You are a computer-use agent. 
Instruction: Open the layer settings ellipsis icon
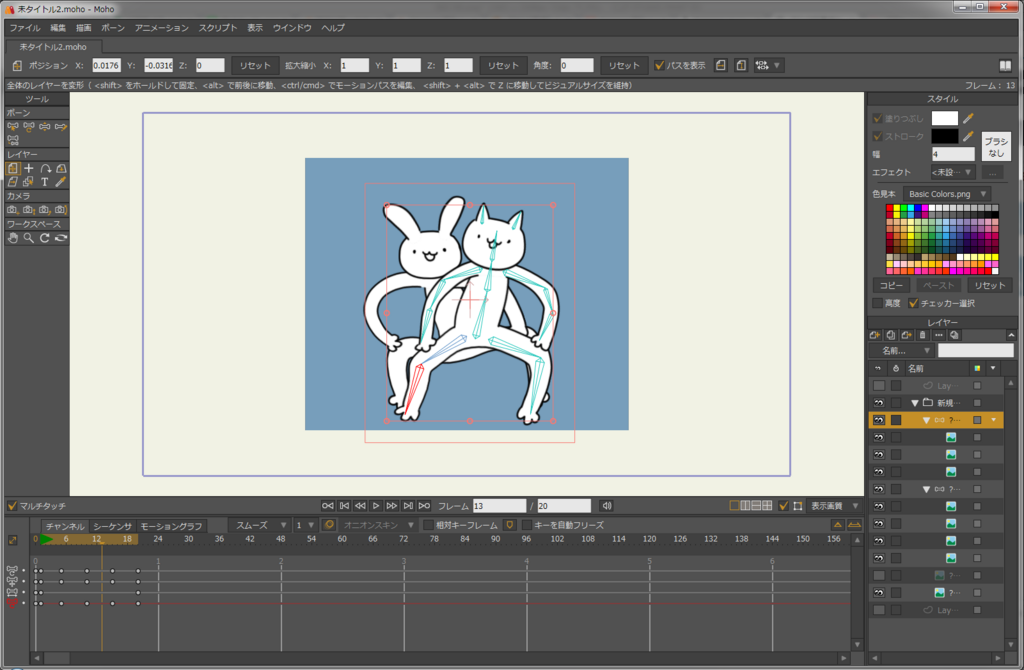pyautogui.click(x=938, y=335)
